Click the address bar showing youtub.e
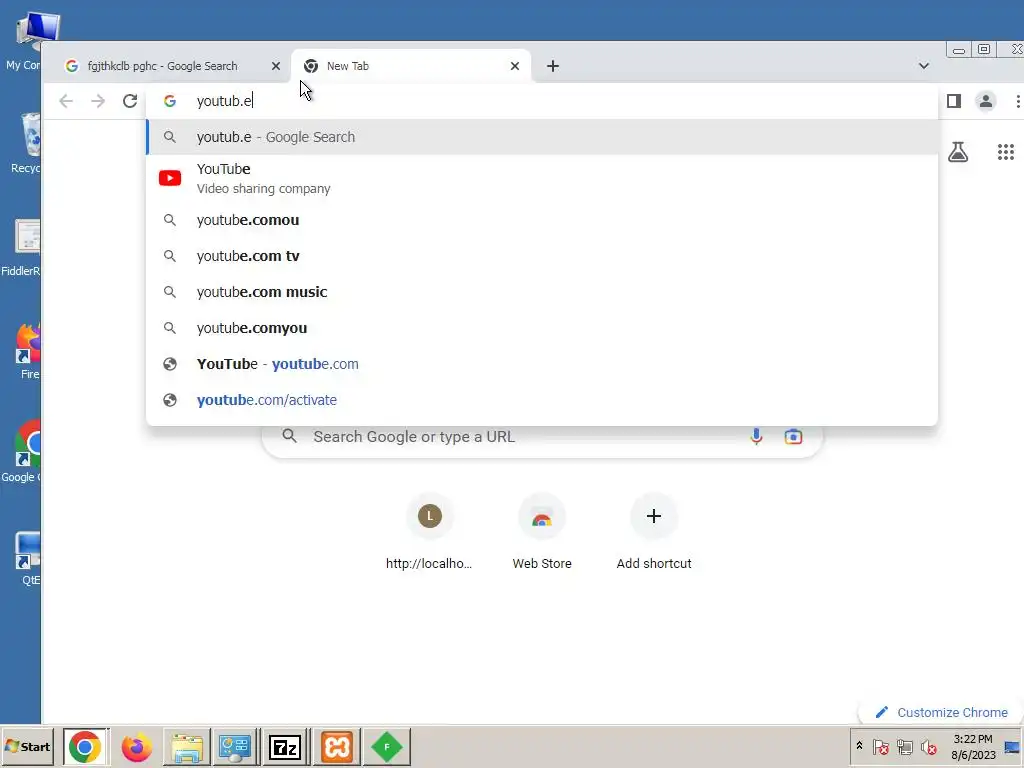 click(542, 101)
